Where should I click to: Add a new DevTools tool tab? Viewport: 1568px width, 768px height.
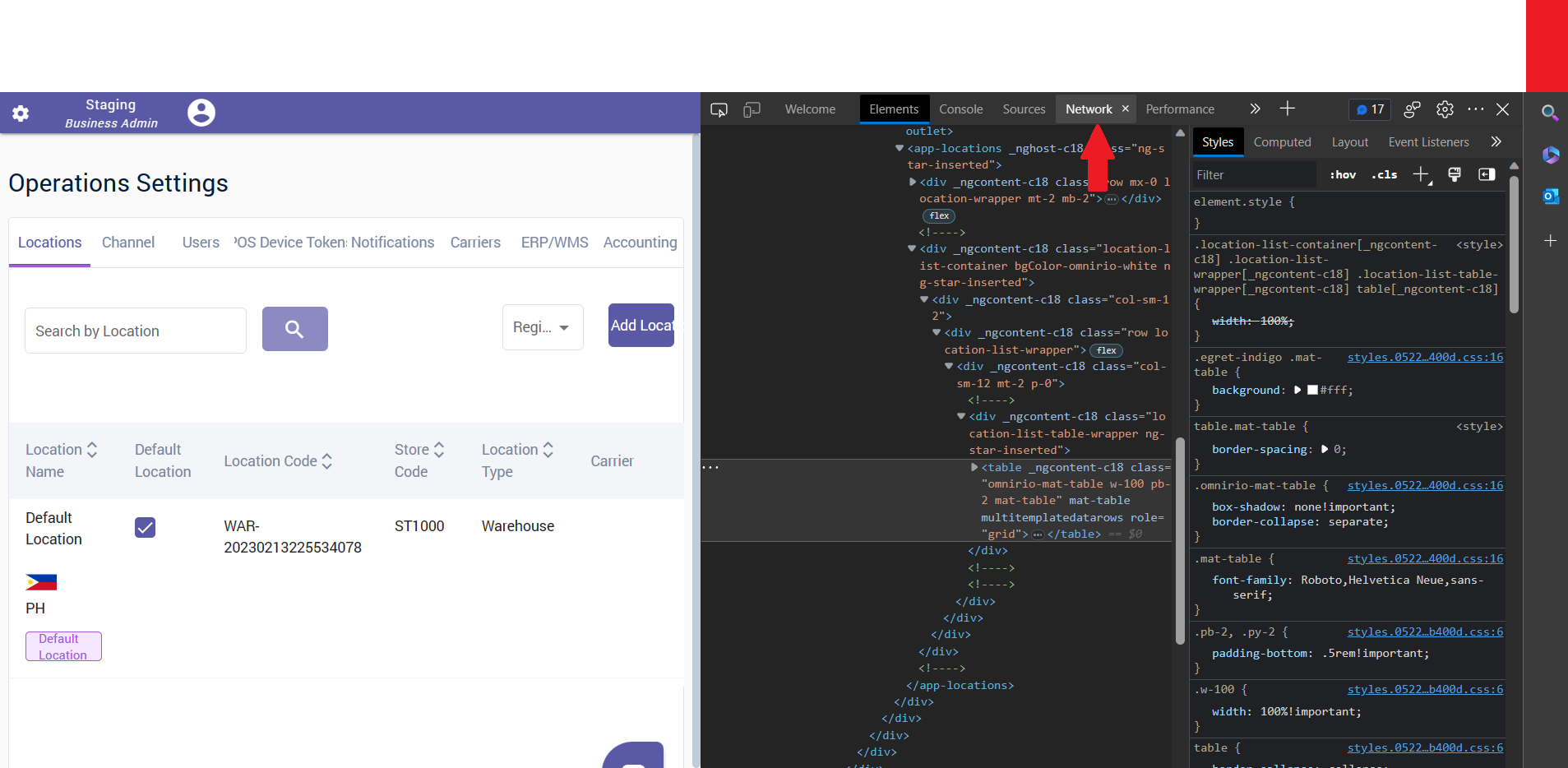[x=1288, y=109]
